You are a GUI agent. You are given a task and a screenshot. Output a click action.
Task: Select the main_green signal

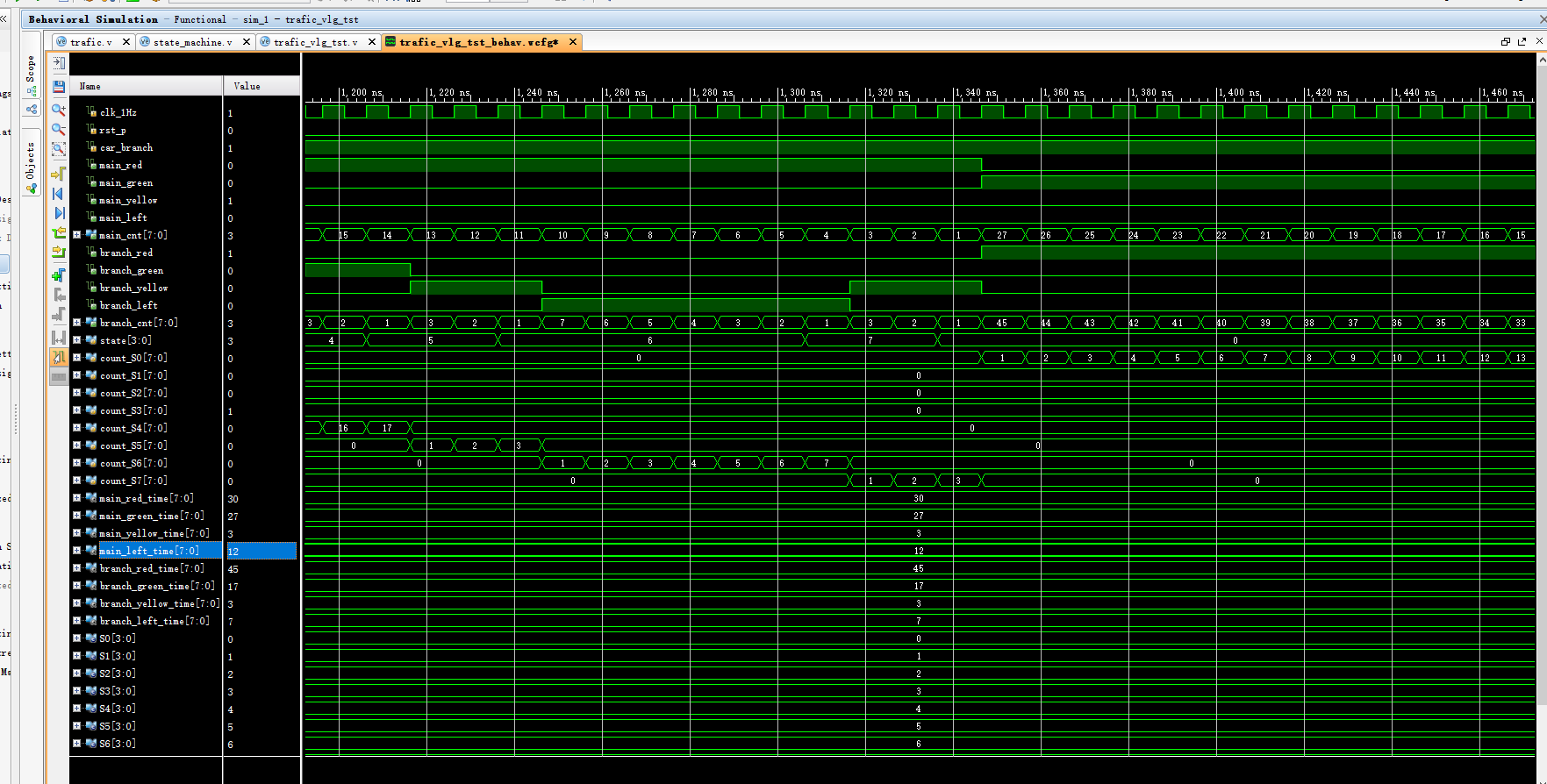coord(125,182)
